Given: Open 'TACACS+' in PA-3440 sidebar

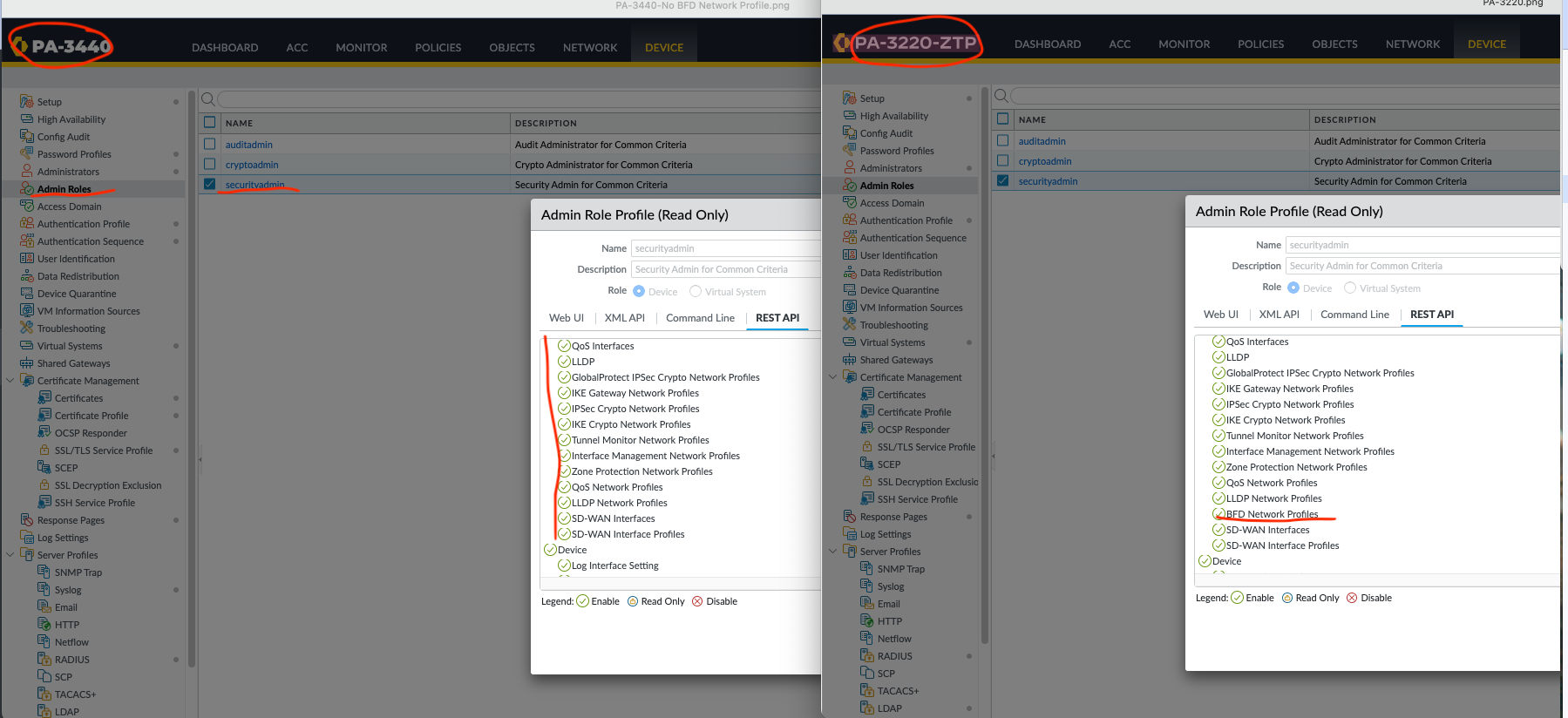Looking at the screenshot, I should coord(76,694).
